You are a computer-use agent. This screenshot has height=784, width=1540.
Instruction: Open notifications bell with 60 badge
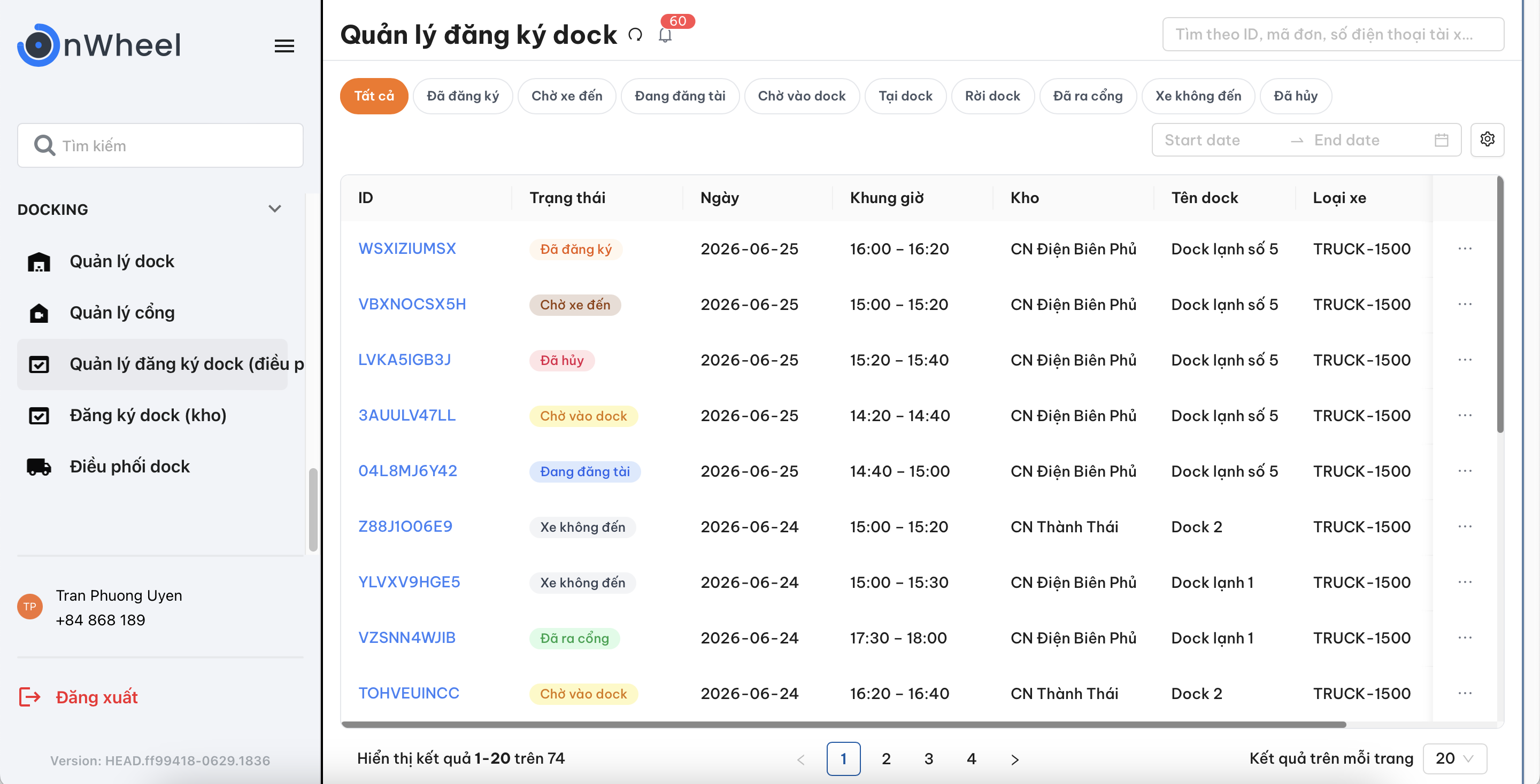[665, 35]
